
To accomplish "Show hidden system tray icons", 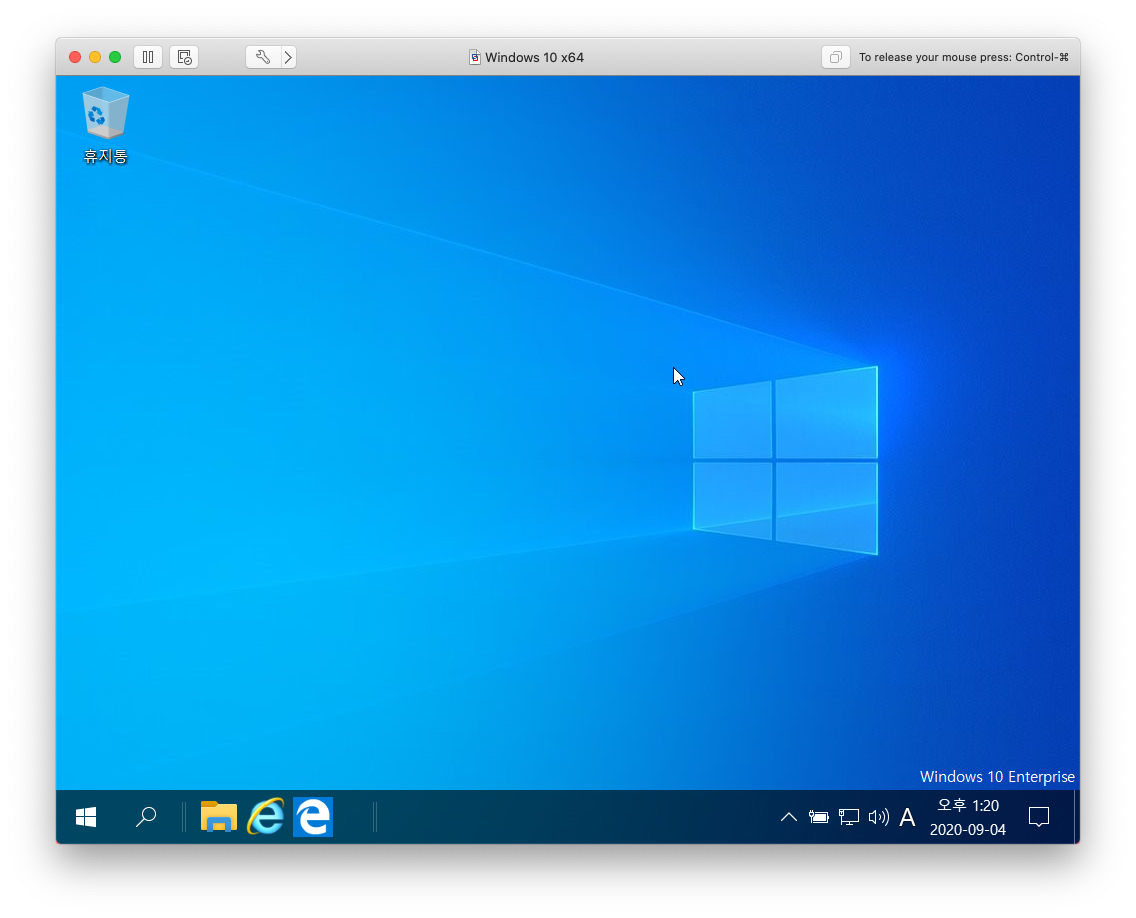I will 788,817.
